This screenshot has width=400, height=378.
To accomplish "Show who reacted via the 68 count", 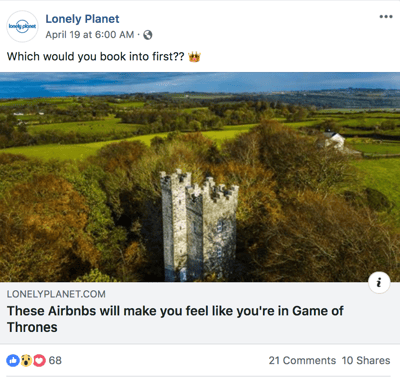I will tap(55, 360).
